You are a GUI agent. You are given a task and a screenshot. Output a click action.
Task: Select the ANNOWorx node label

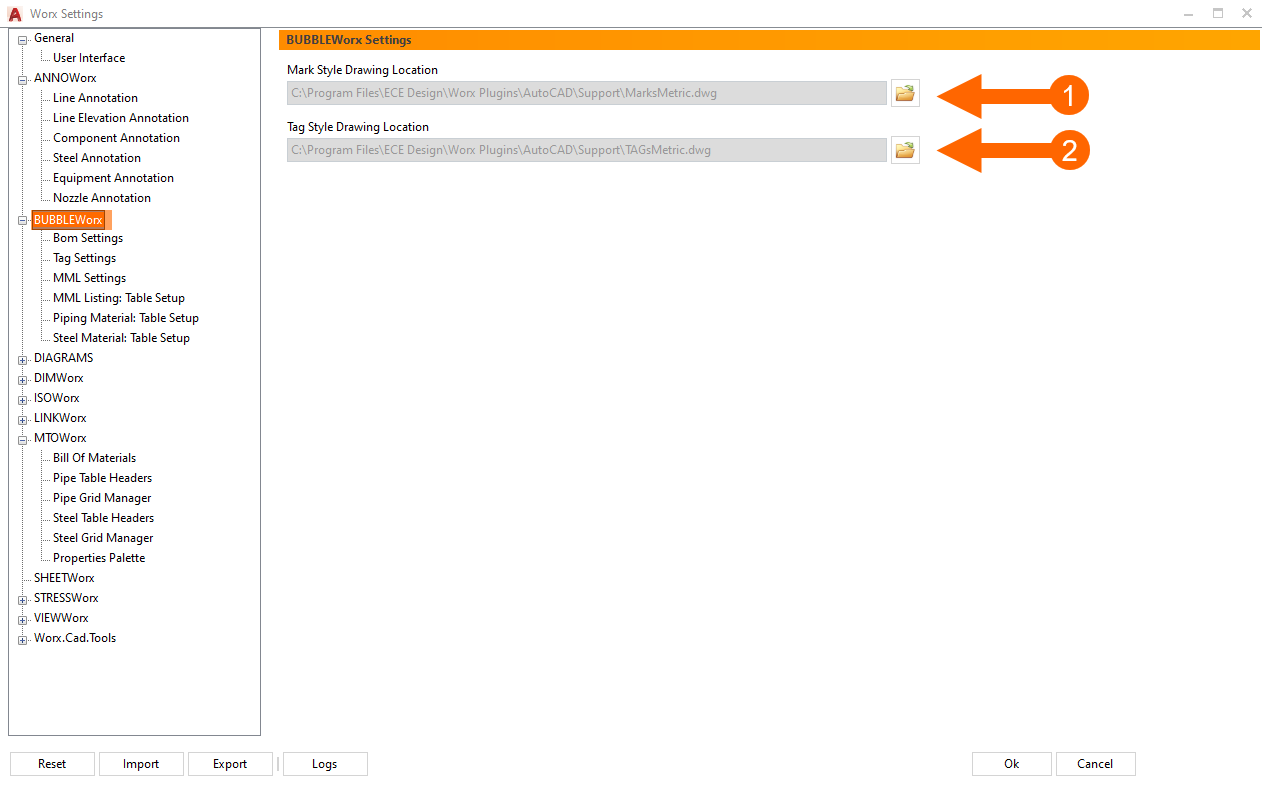65,78
